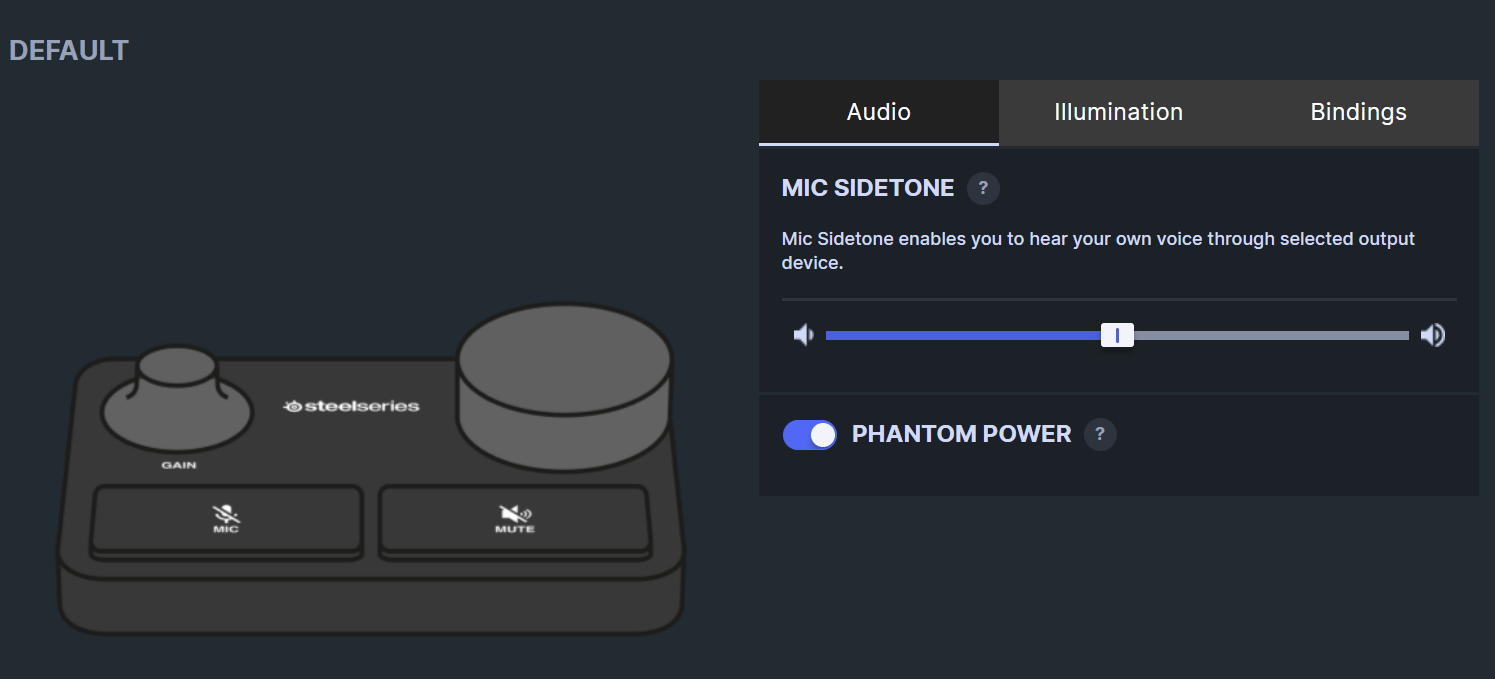Select the Audio tab
This screenshot has height=679, width=1495.
(x=878, y=112)
